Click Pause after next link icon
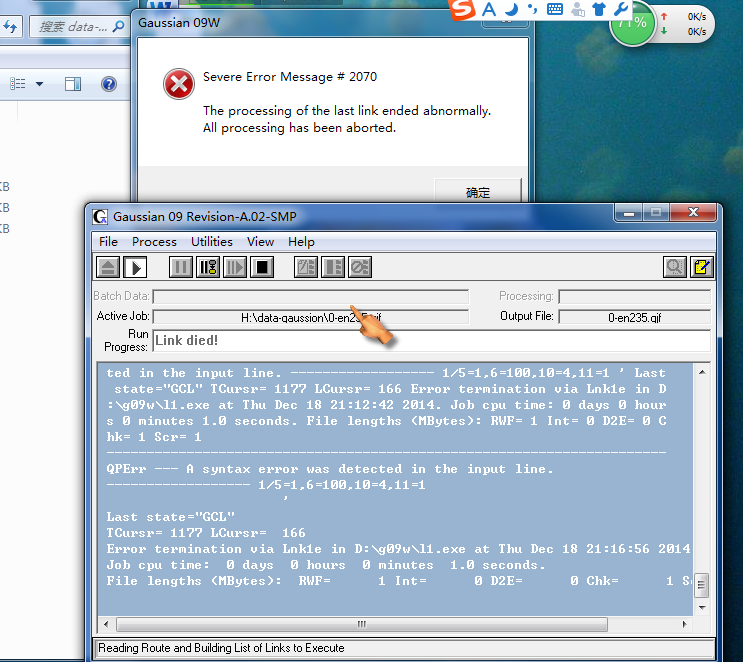The image size is (743, 662). [x=208, y=267]
